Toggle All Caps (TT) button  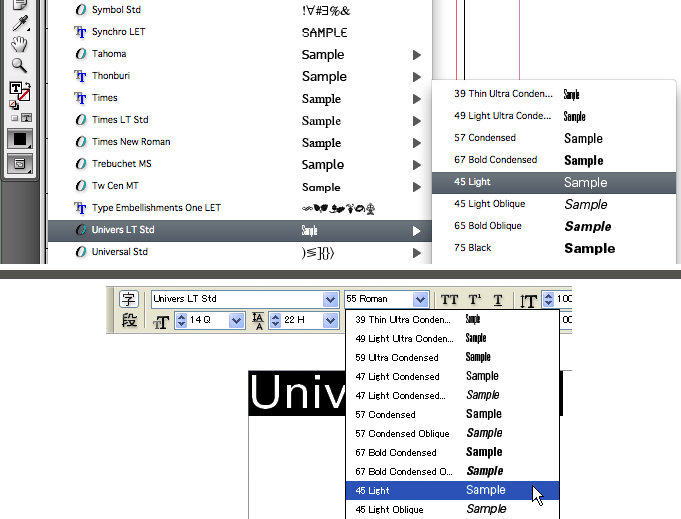(450, 300)
